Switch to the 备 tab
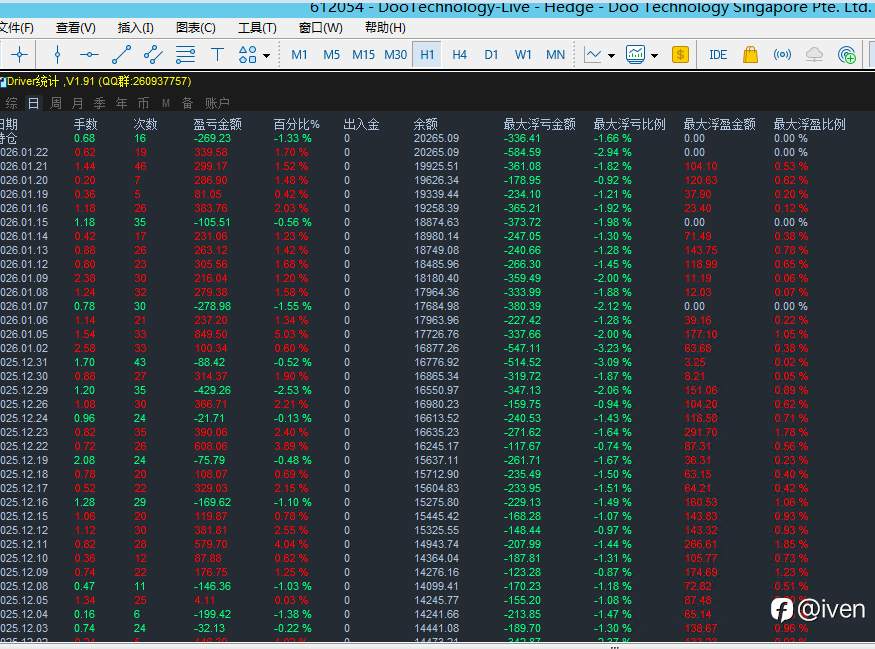Screen dimensions: 875x649 188,103
